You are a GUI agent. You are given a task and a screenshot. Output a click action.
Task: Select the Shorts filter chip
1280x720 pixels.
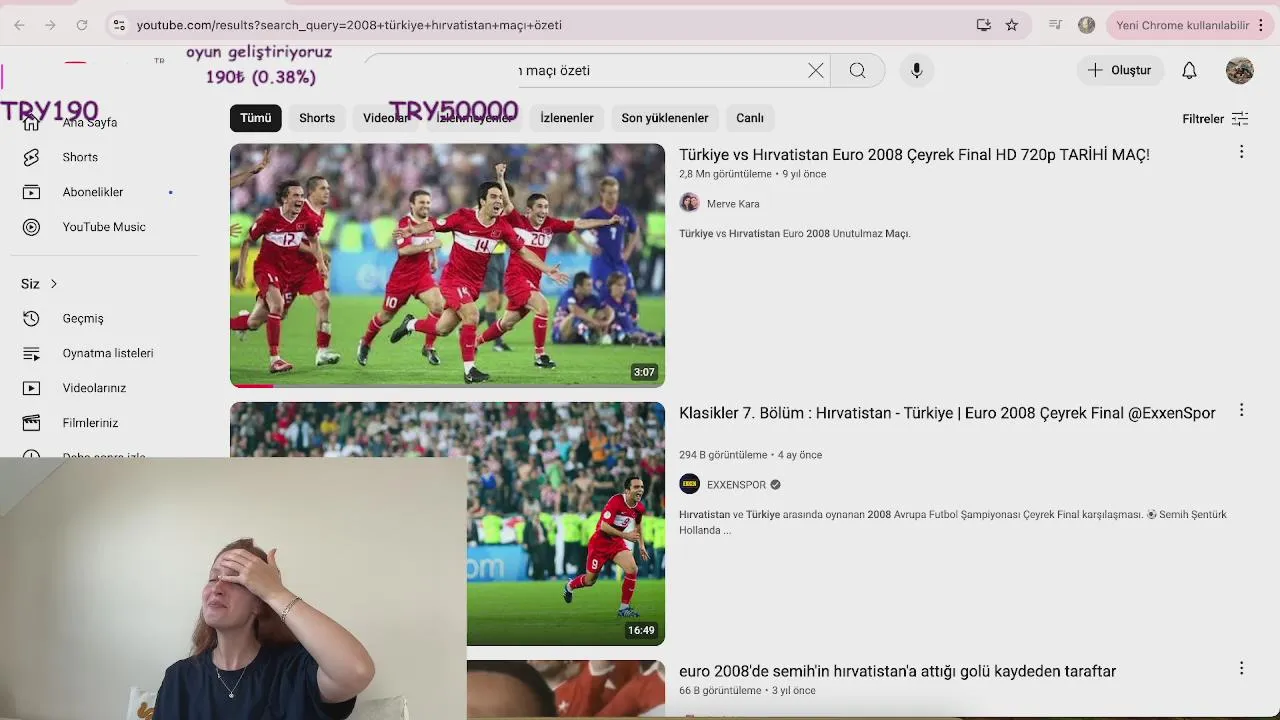point(317,118)
